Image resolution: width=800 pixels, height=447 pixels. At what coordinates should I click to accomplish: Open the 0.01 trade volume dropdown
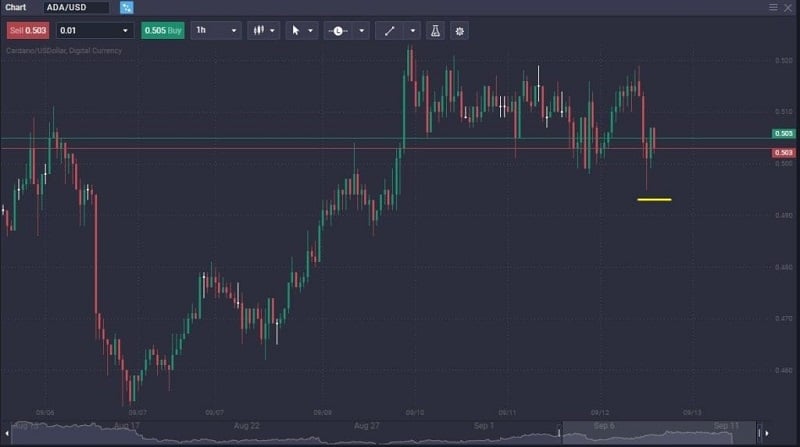[94, 31]
